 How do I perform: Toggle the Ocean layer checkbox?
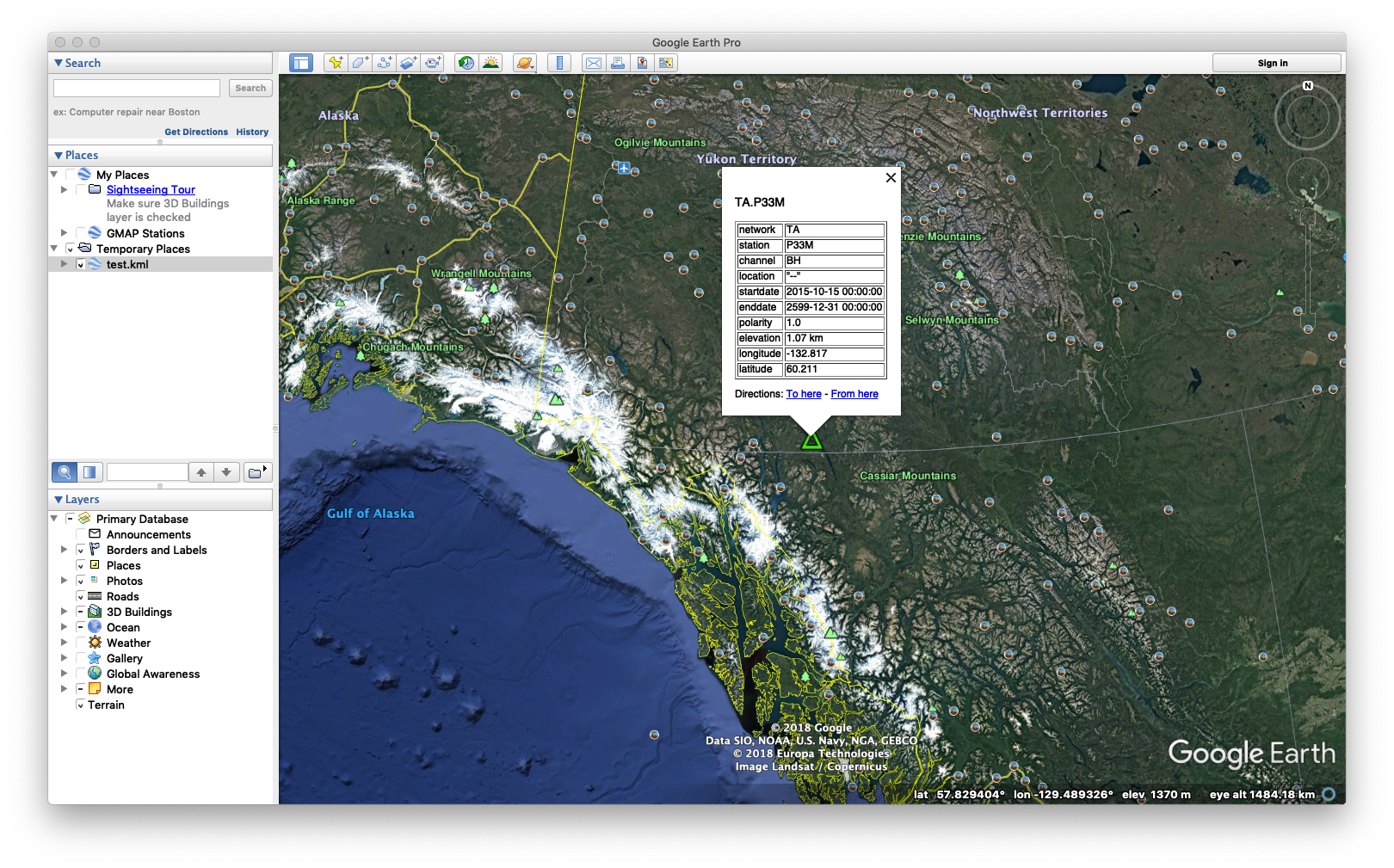pyautogui.click(x=80, y=627)
